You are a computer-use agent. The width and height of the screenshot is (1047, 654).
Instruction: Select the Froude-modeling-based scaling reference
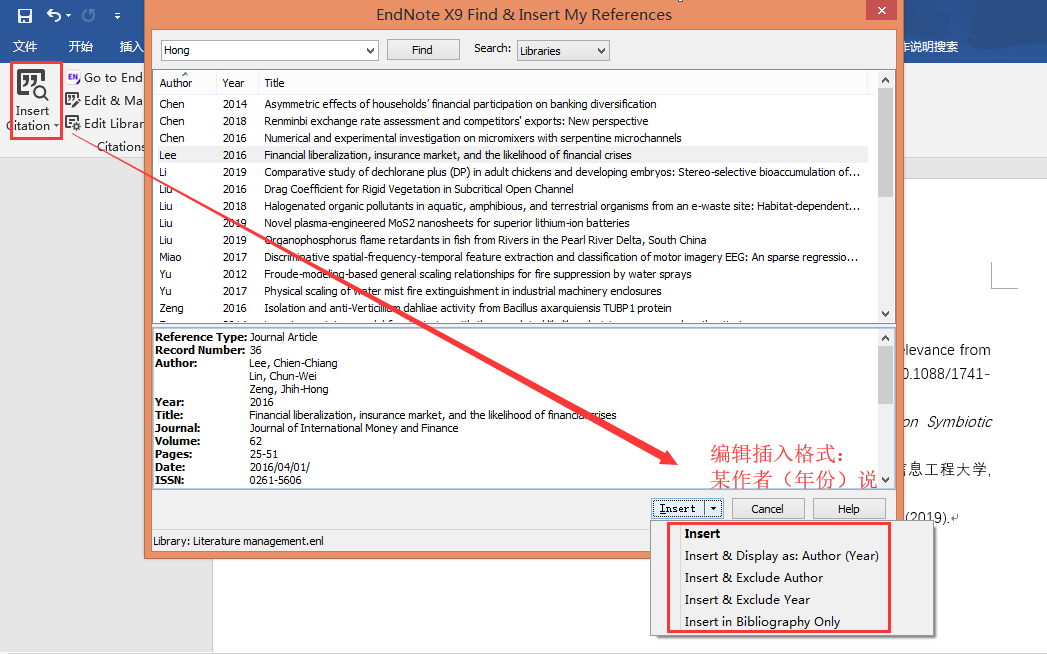tap(511, 275)
